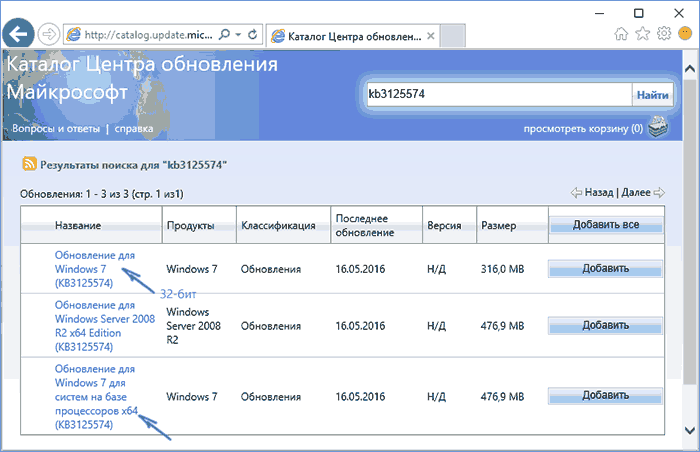Click the smiley feedback icon
700x452 pixels.
pyautogui.click(x=685, y=33)
